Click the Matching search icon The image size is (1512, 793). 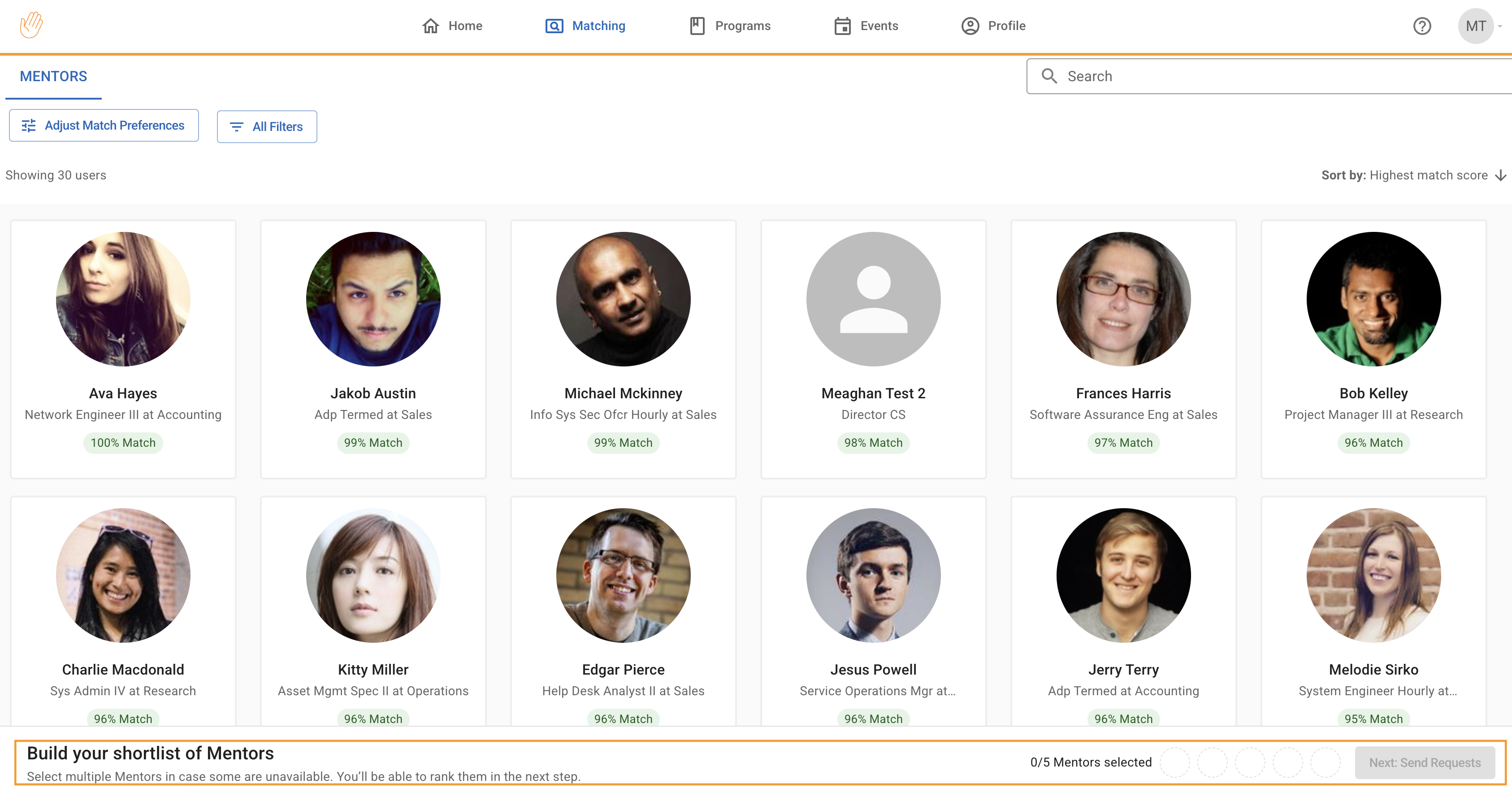[x=554, y=26]
